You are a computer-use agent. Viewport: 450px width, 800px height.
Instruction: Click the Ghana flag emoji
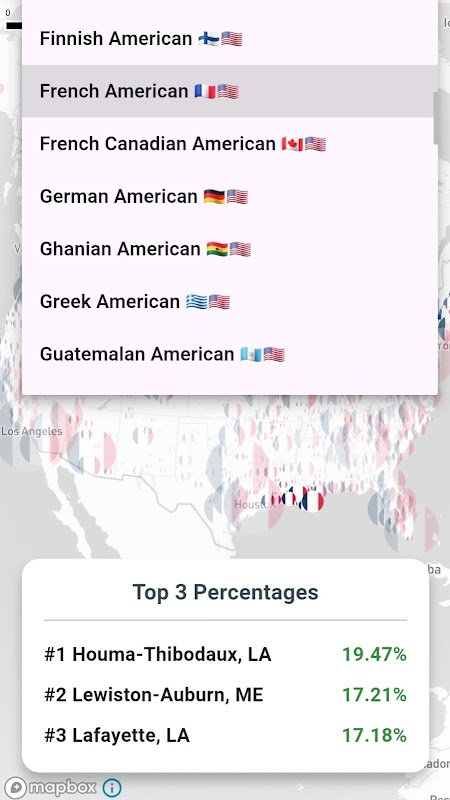(x=217, y=249)
